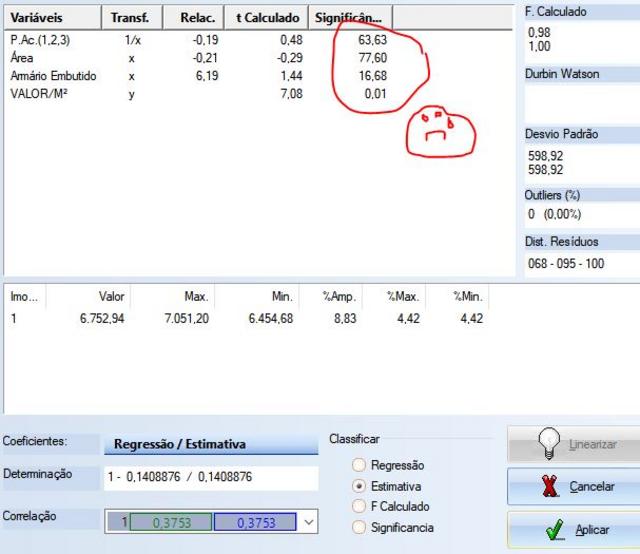The width and height of the screenshot is (640, 554).
Task: Click the %Max. column header
Action: point(394,296)
